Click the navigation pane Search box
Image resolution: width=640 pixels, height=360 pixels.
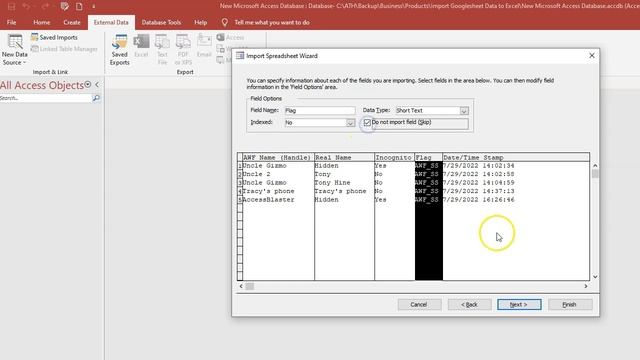point(46,98)
